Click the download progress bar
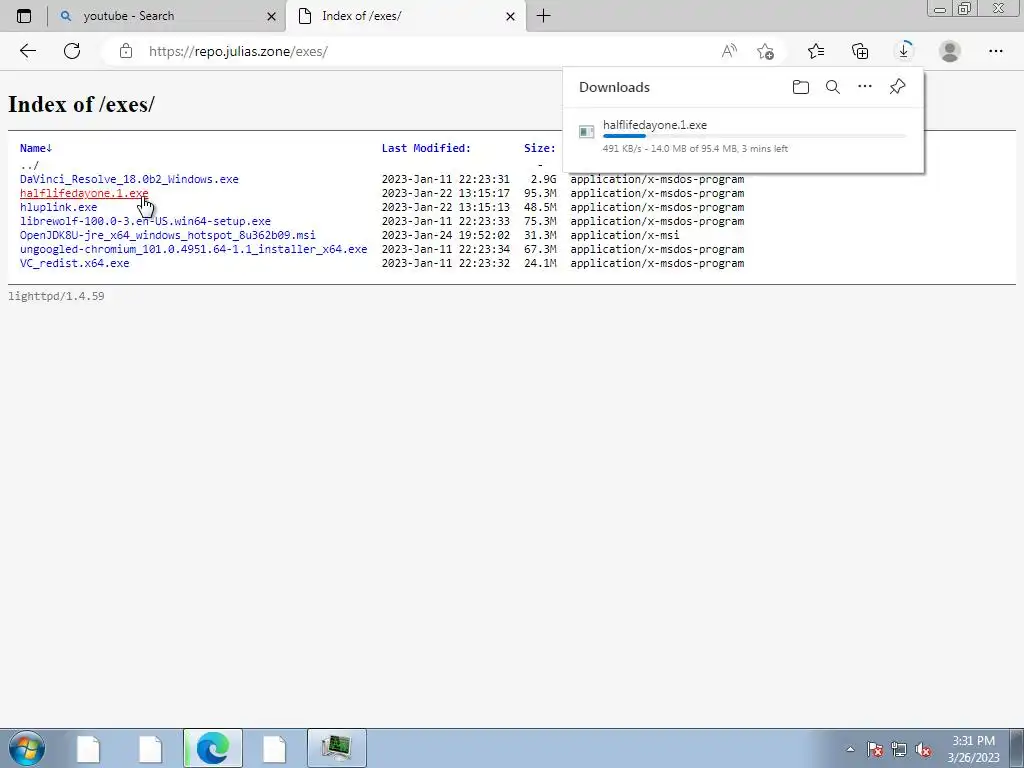The width and height of the screenshot is (1024, 768). (x=754, y=136)
